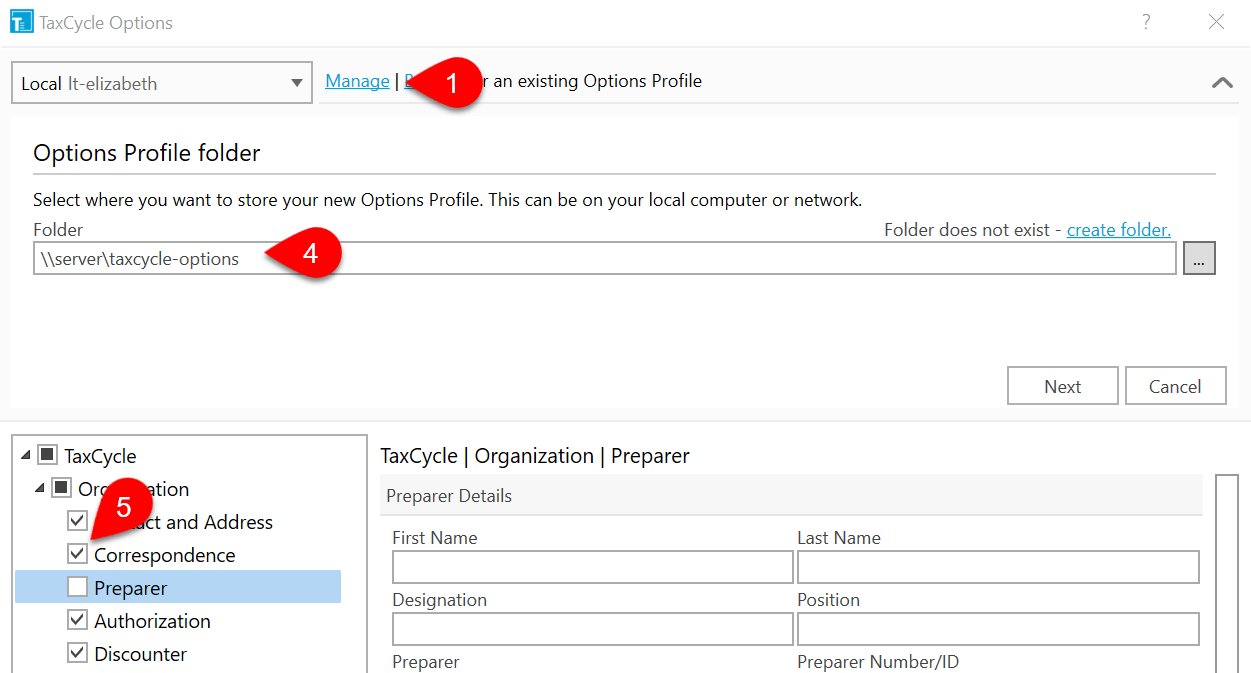Toggle the Contact and Address checkbox
This screenshot has height=673, width=1251.
click(77, 521)
